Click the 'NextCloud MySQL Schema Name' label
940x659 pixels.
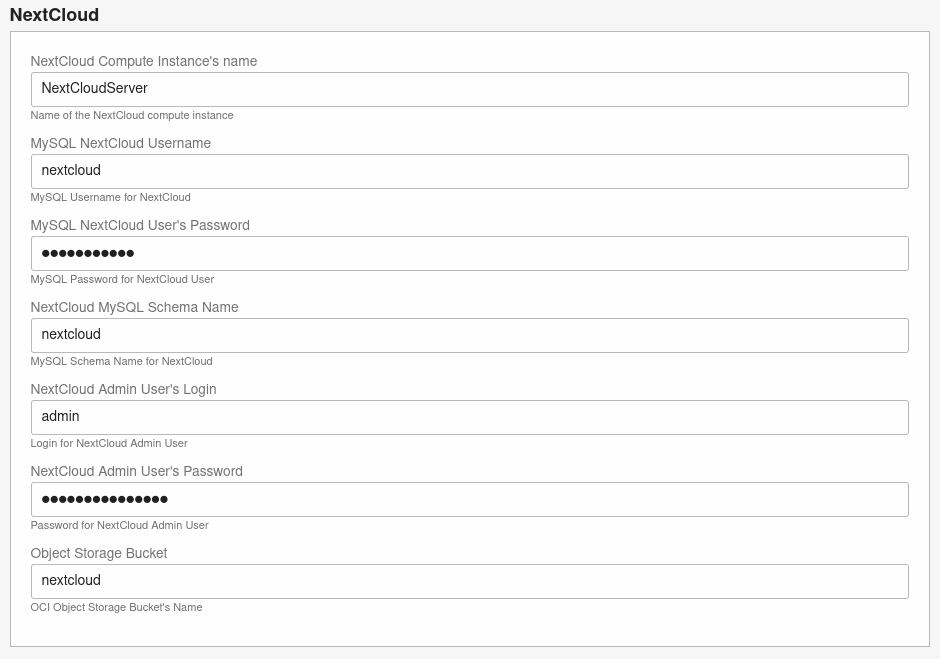pos(134,307)
